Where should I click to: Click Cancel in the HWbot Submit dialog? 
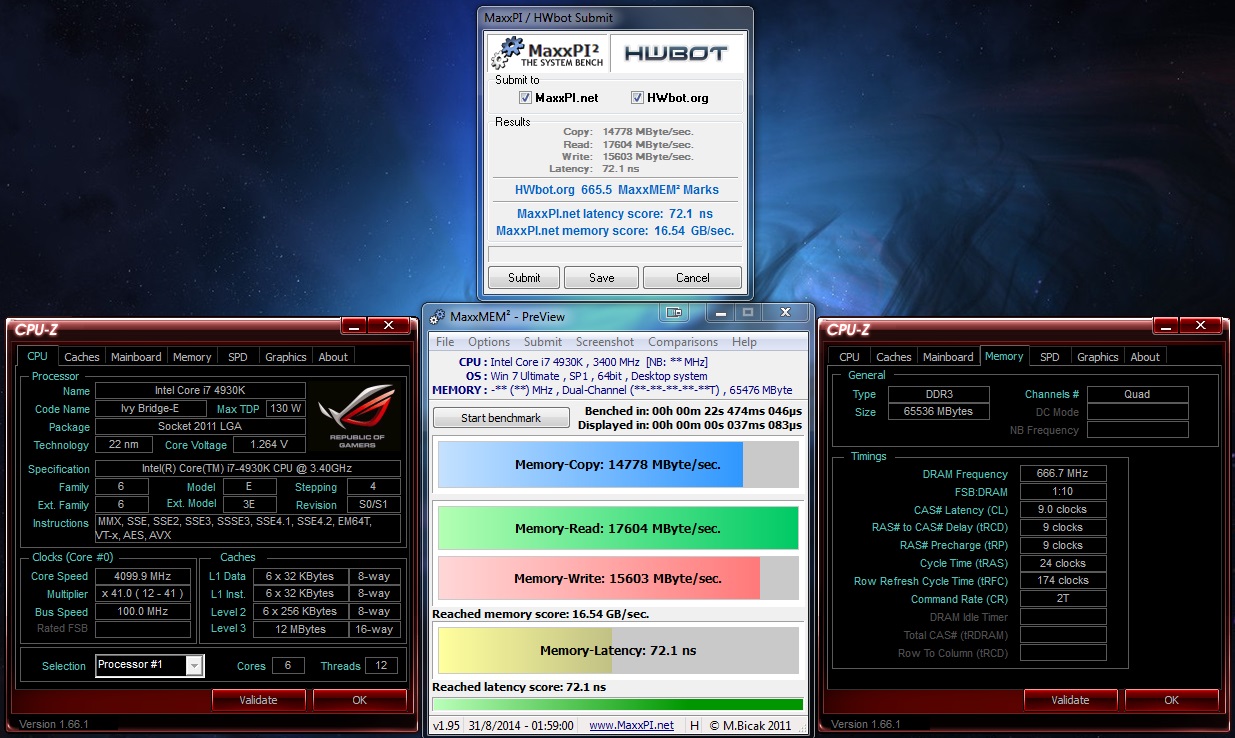(693, 278)
